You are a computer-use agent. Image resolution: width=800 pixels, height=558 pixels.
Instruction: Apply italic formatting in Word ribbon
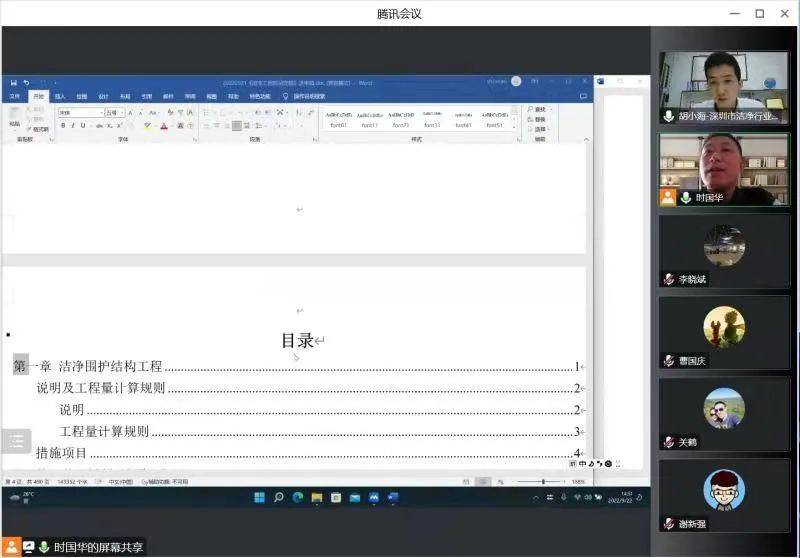point(73,125)
